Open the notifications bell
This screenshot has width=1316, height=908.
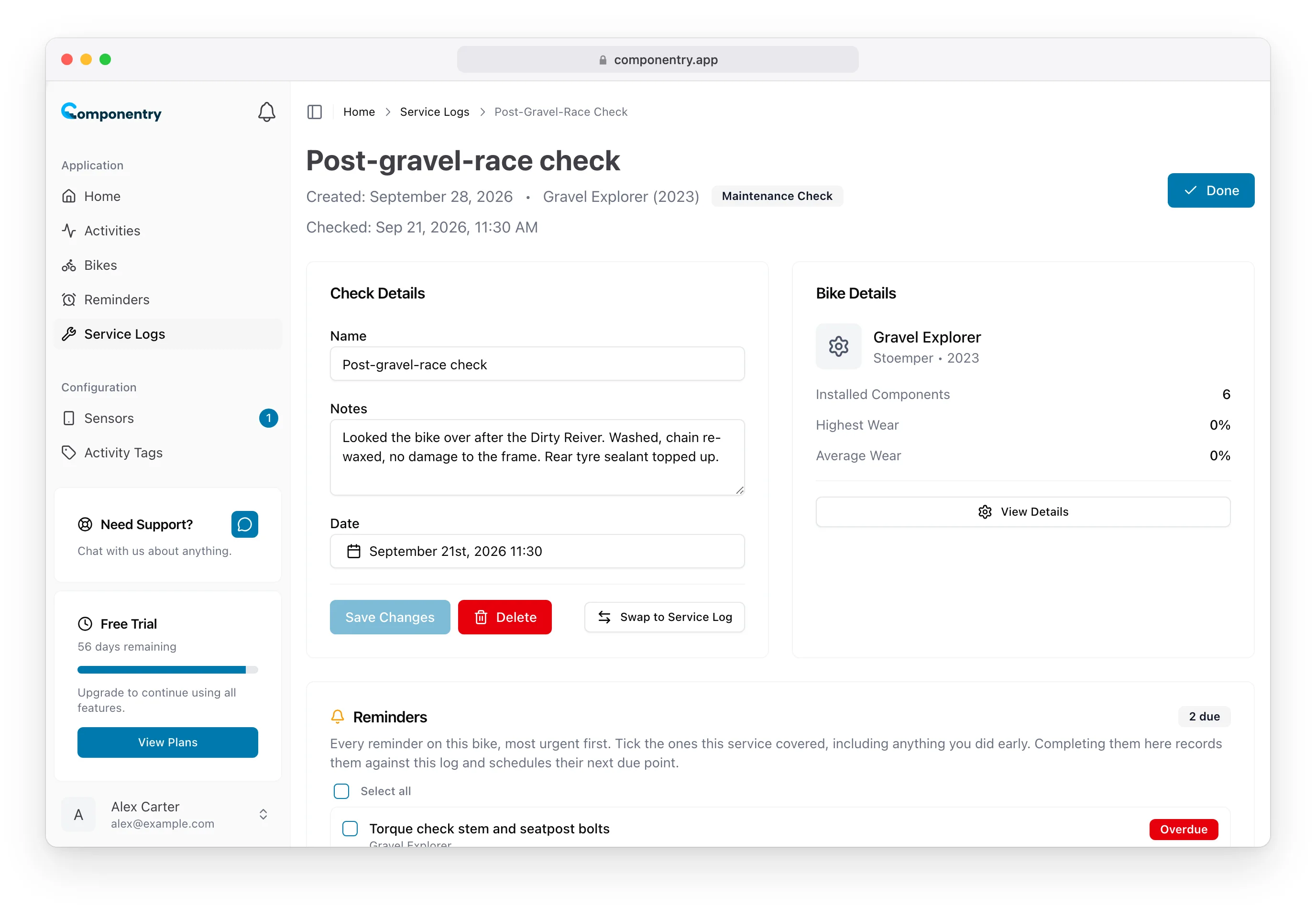click(x=266, y=112)
